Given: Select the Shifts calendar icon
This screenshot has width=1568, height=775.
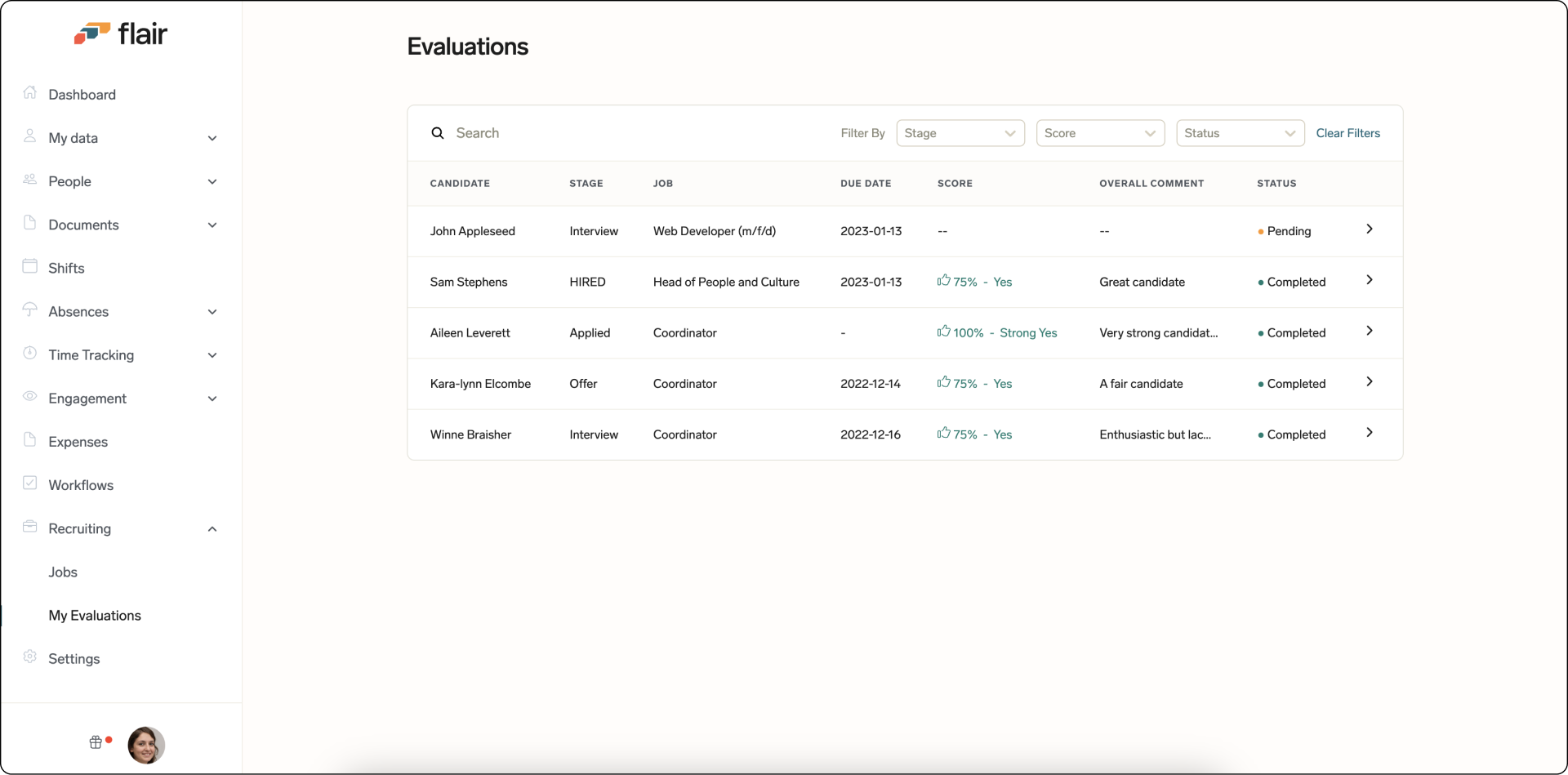Looking at the screenshot, I should pos(30,267).
